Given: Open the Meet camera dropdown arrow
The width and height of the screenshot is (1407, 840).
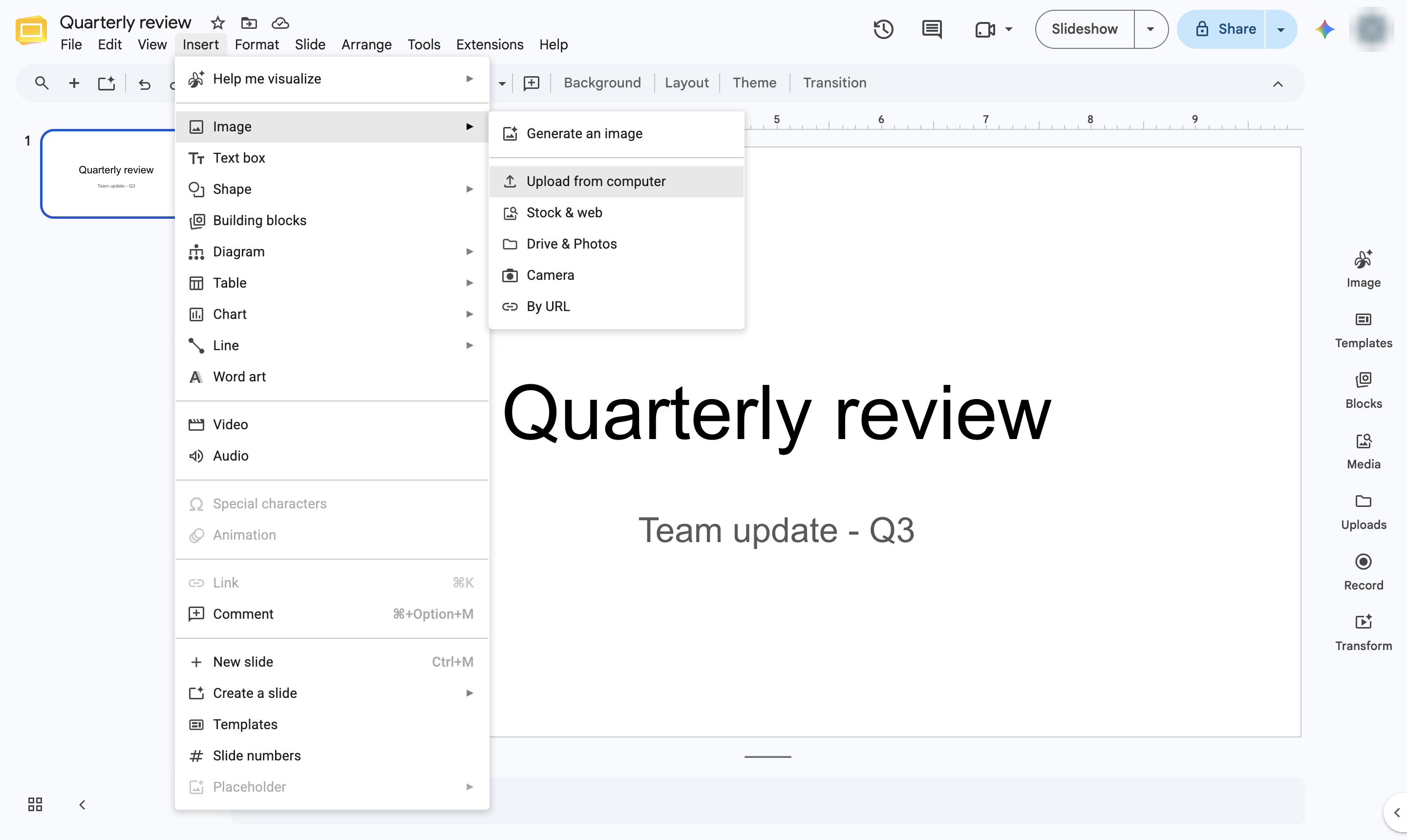Looking at the screenshot, I should click(1008, 29).
